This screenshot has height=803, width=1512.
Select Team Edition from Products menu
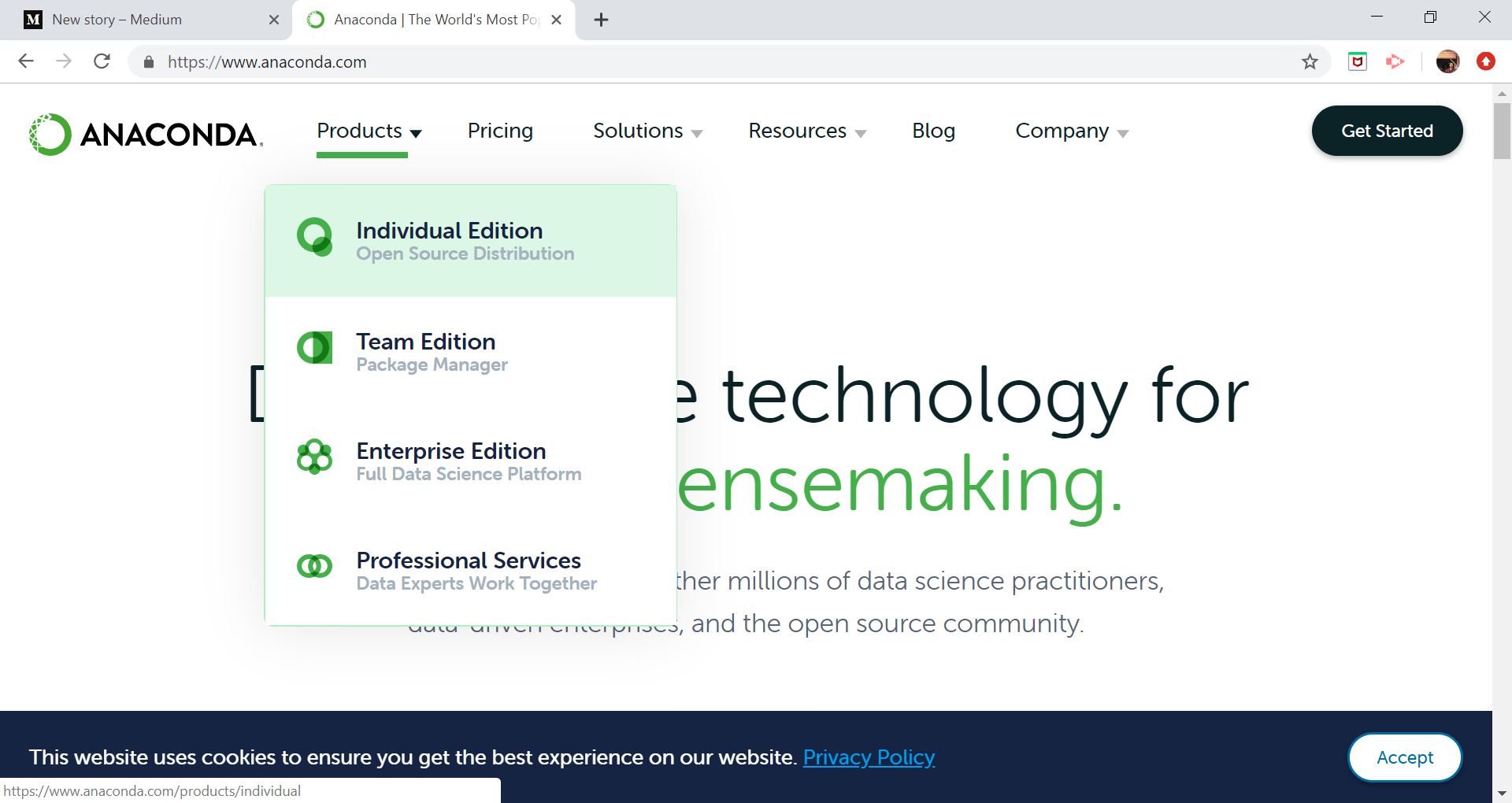471,351
